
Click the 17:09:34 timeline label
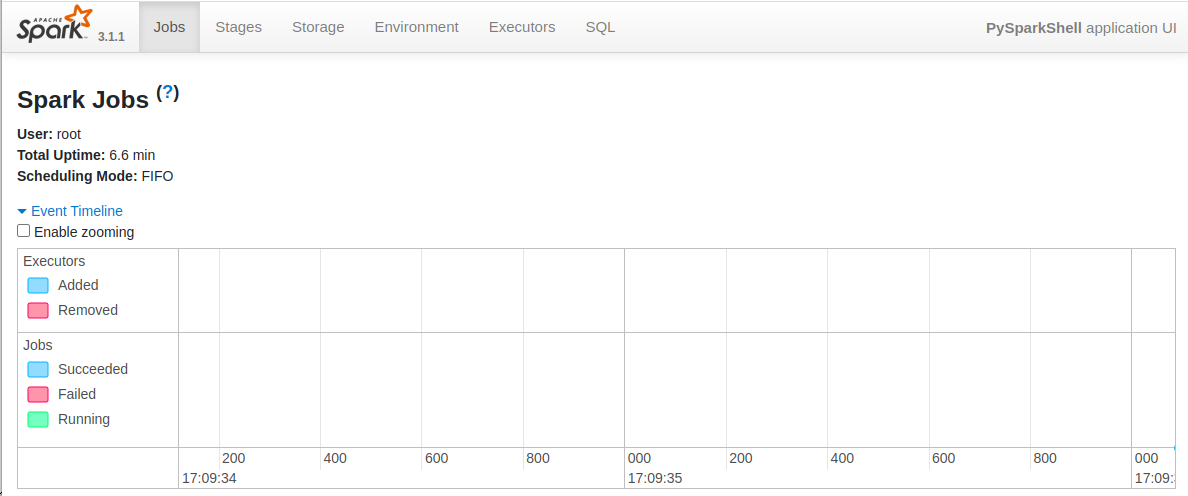209,478
